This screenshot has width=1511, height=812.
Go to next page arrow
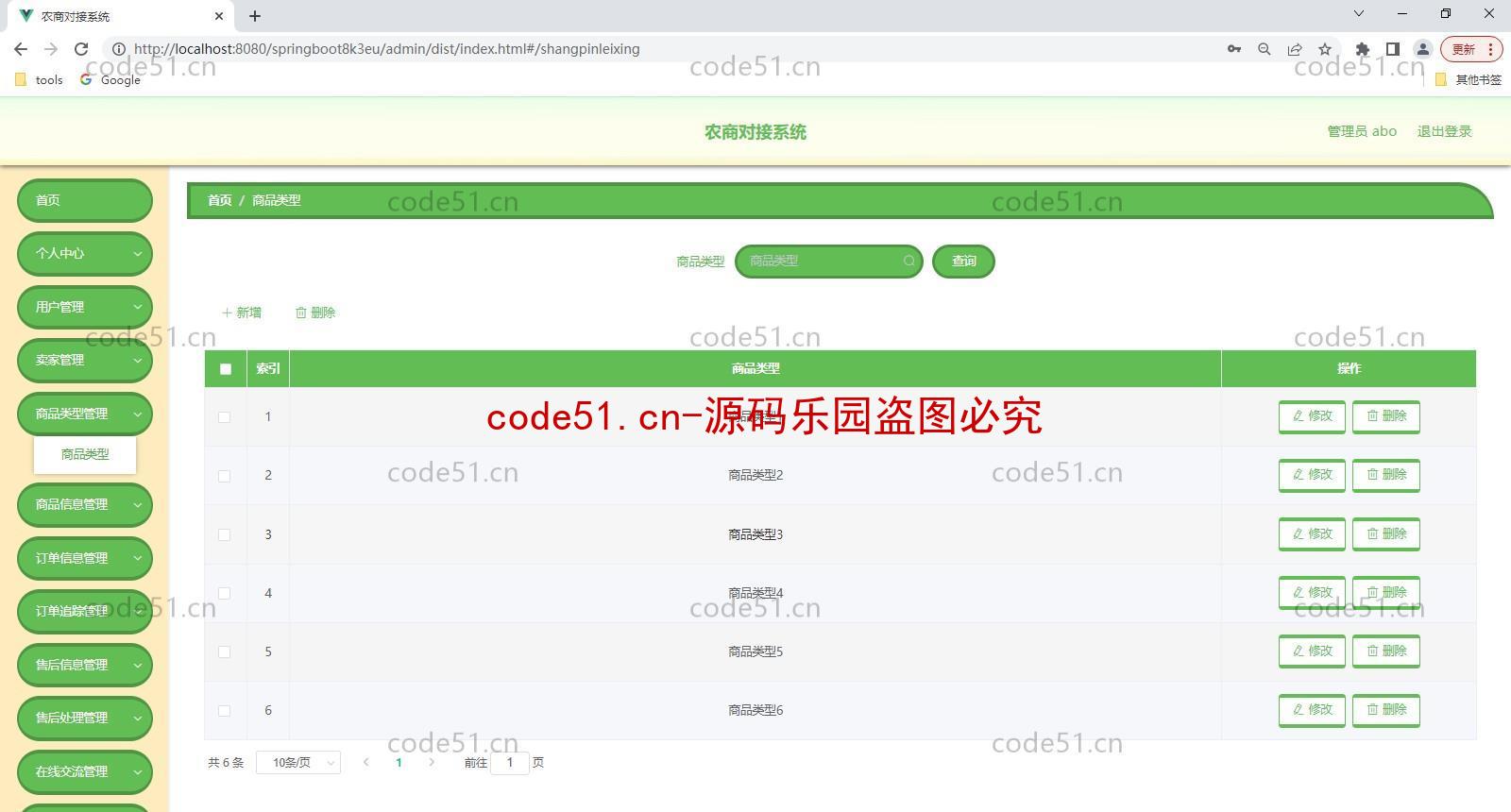[432, 763]
